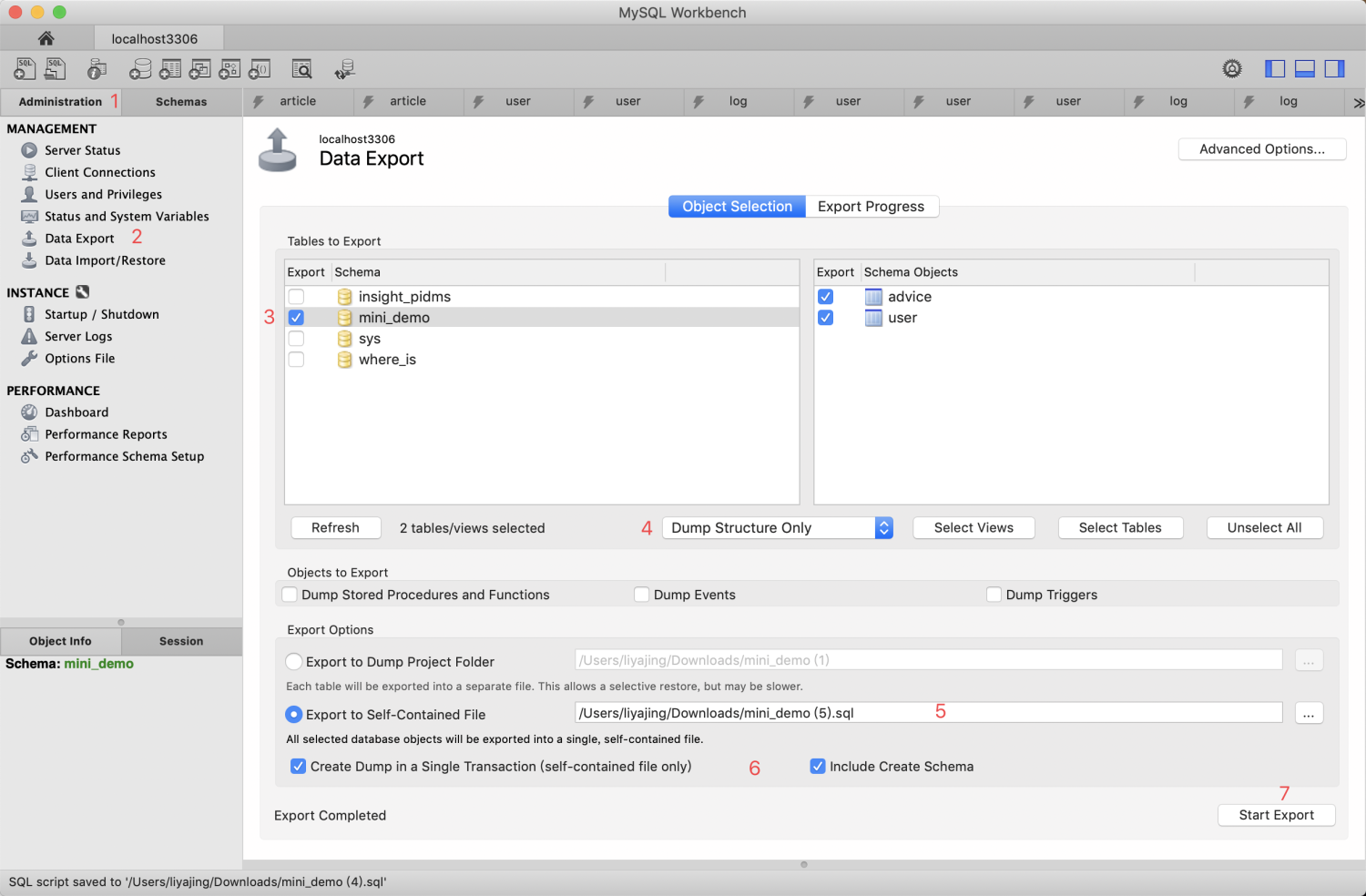
Task: Click the INSTANCE section icon
Action: [x=83, y=292]
